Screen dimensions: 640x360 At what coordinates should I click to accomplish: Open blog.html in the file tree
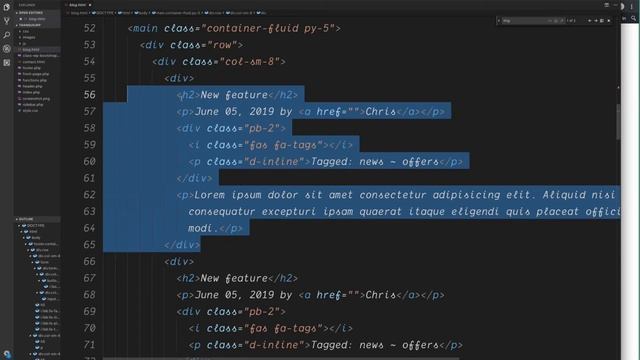pos(31,50)
